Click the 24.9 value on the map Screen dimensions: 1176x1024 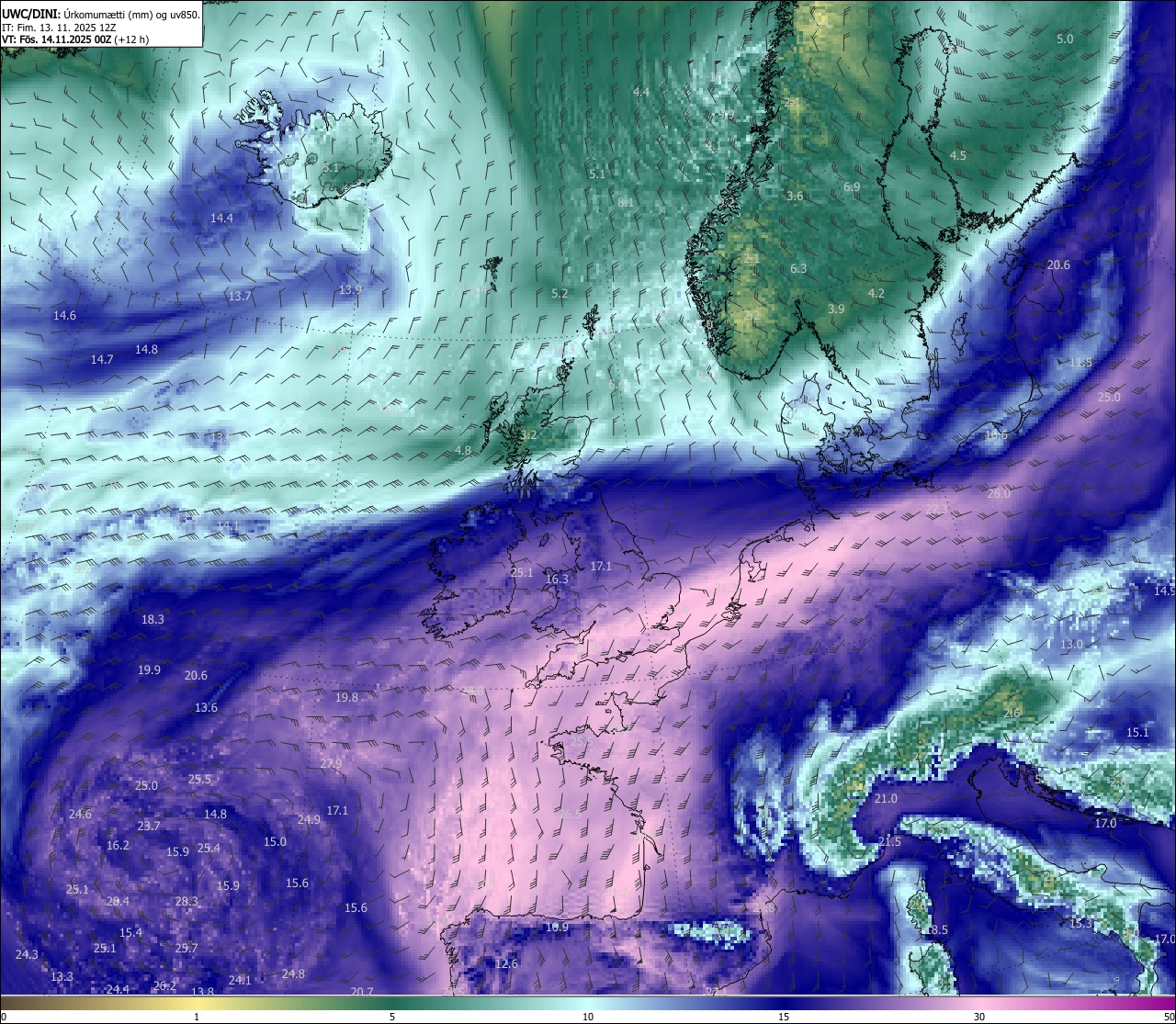(309, 819)
